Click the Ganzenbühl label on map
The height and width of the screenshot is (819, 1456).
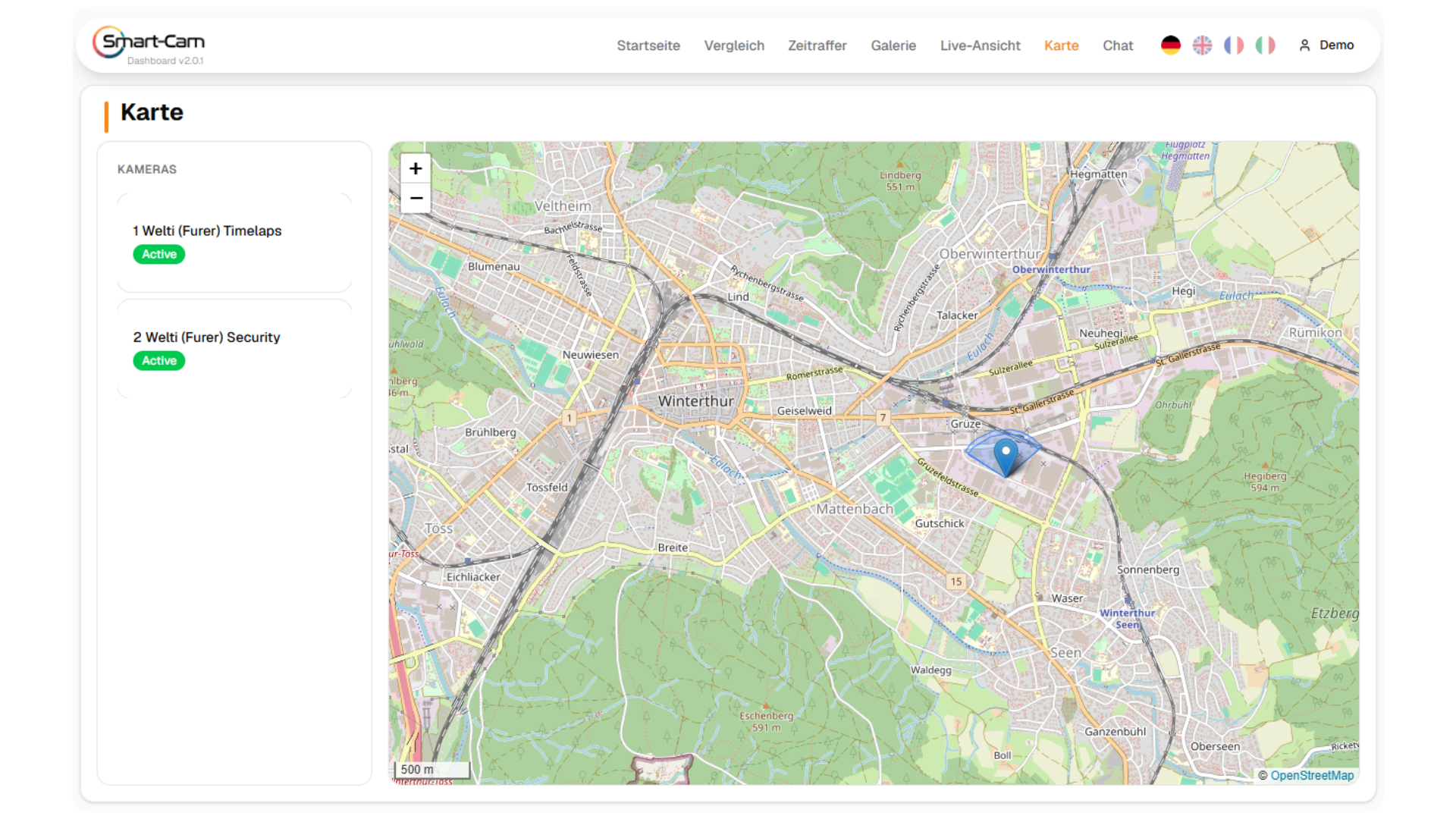[x=1115, y=732]
